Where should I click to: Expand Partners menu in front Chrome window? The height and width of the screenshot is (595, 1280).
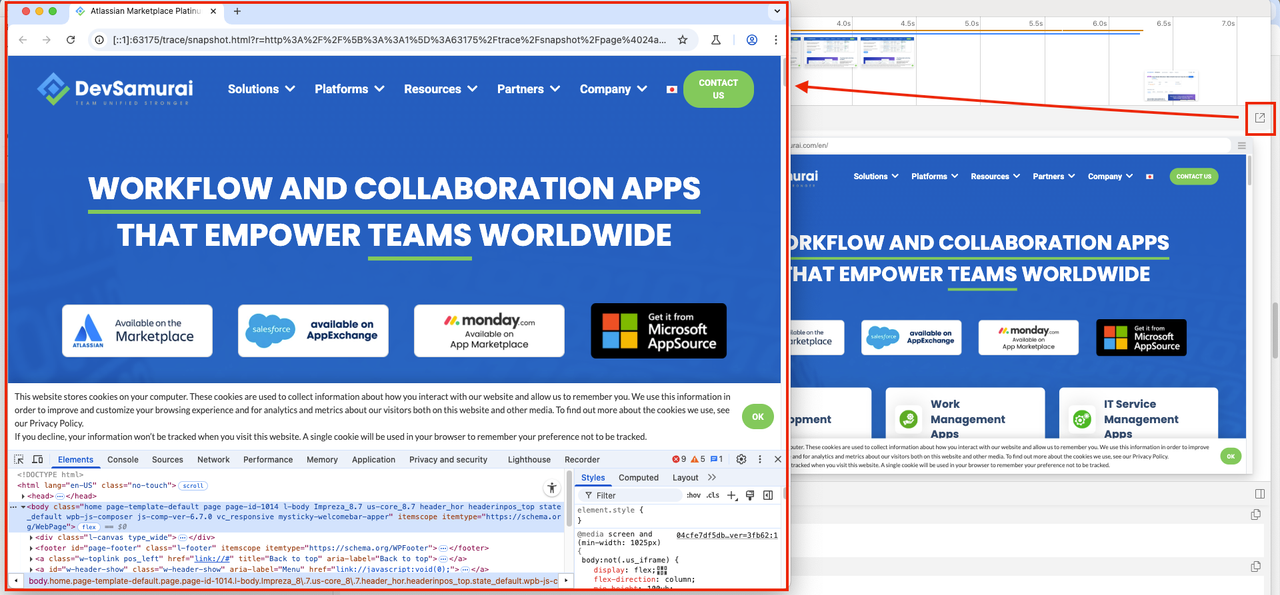tap(528, 89)
